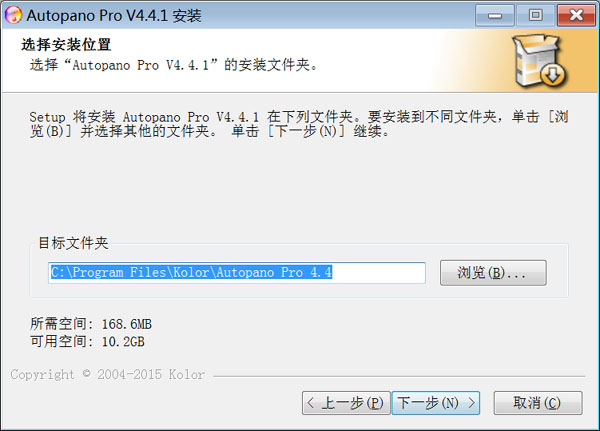Cancel the installation with 取消(C)

coord(538,403)
